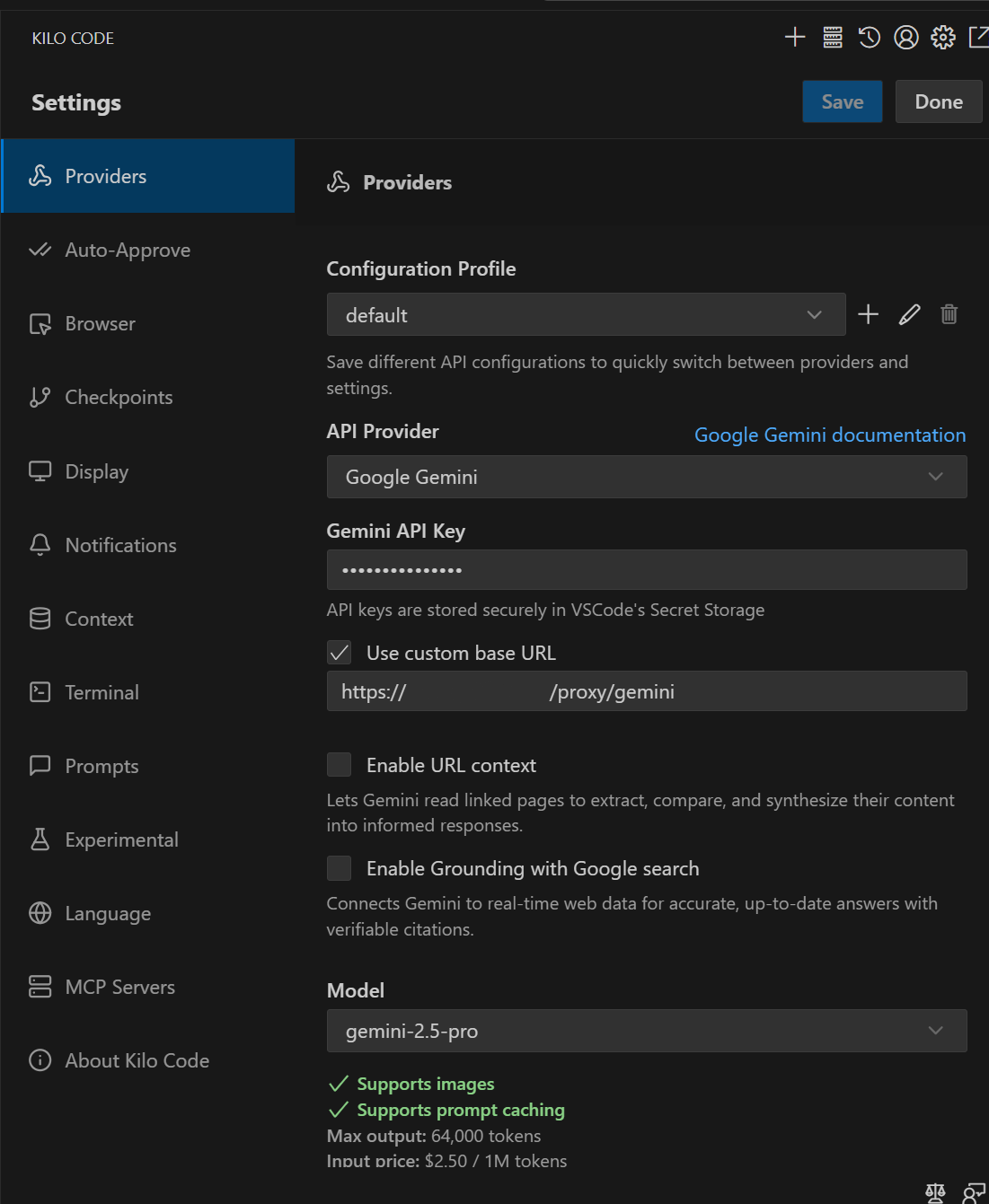Open the API Provider dropdown showing Google Gemini
This screenshot has height=1204, width=989.
click(647, 477)
